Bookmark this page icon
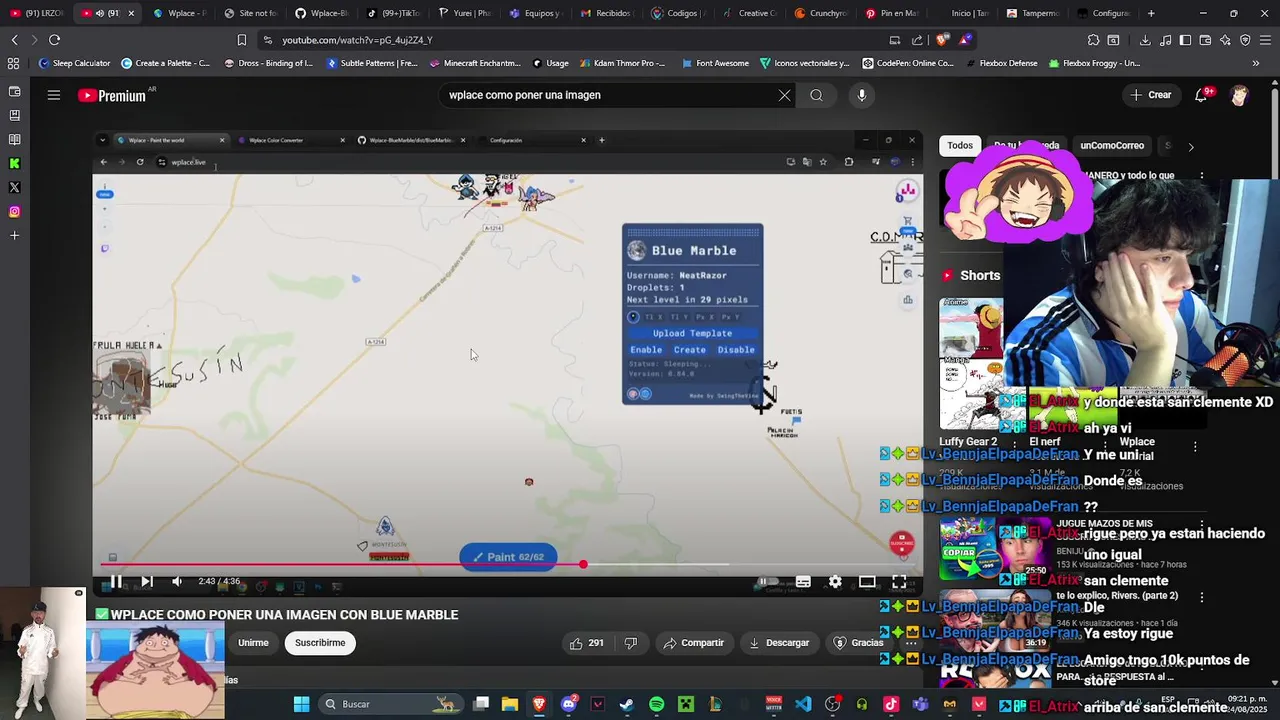 tap(241, 40)
